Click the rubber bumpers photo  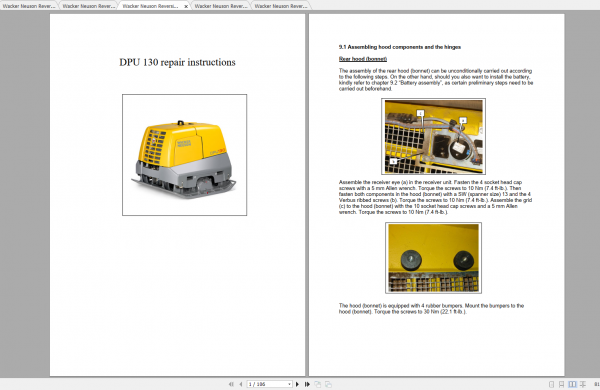tap(434, 258)
